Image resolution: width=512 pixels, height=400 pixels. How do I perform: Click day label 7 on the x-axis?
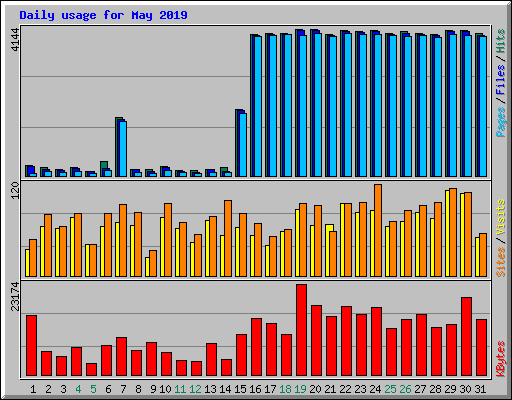[x=123, y=389]
